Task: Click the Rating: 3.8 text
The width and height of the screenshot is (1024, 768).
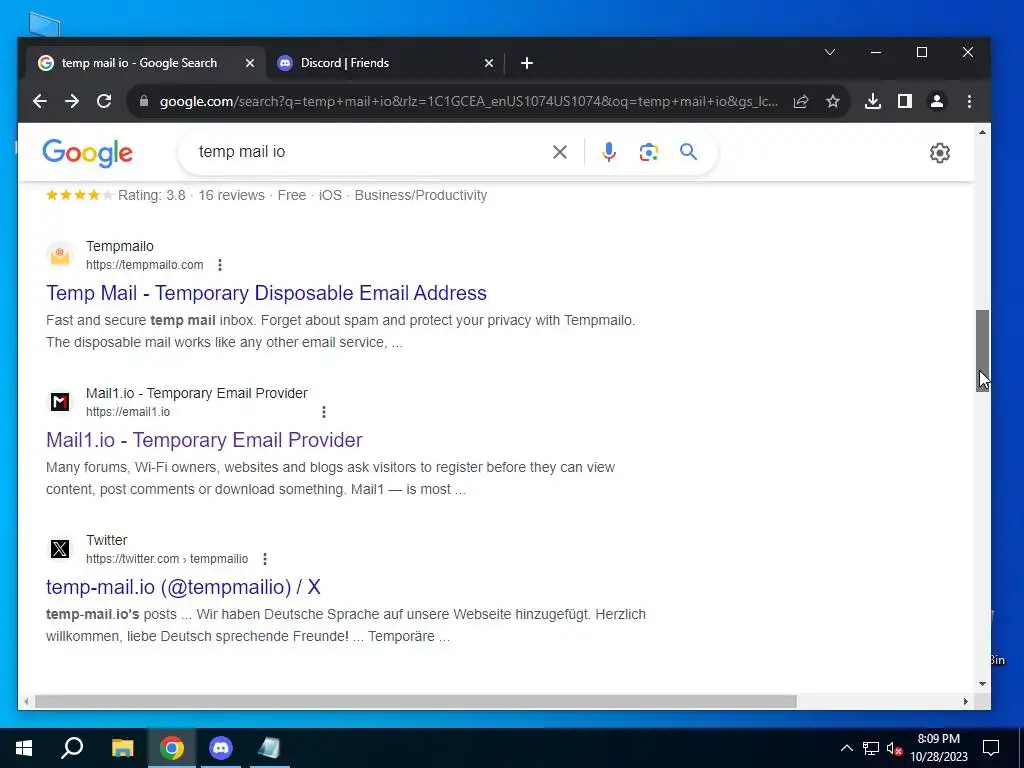Action: click(152, 195)
